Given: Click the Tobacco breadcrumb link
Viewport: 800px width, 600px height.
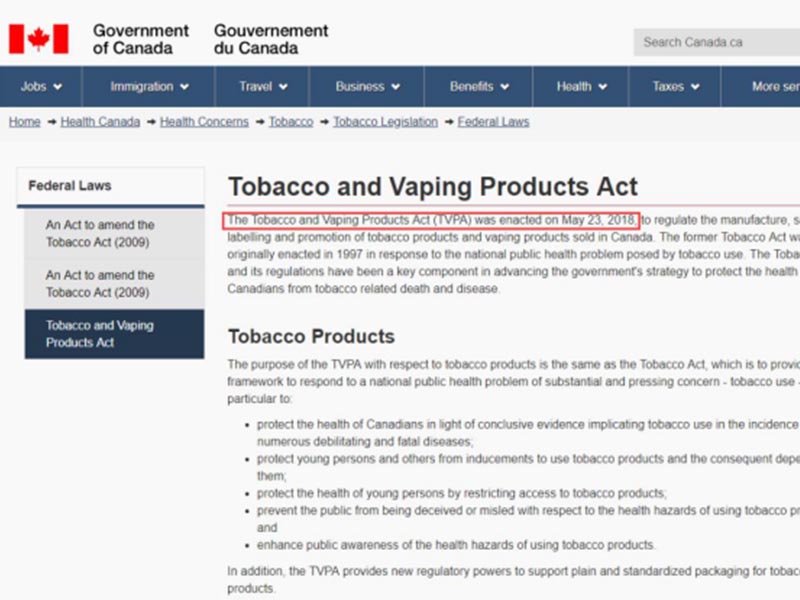Looking at the screenshot, I should click(x=290, y=121).
